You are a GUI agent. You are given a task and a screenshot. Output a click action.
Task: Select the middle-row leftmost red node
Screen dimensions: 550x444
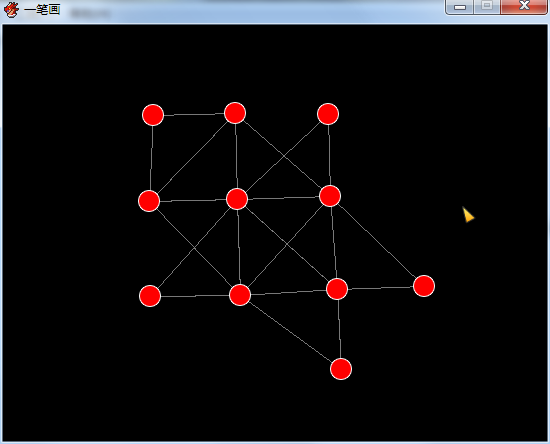tap(149, 201)
